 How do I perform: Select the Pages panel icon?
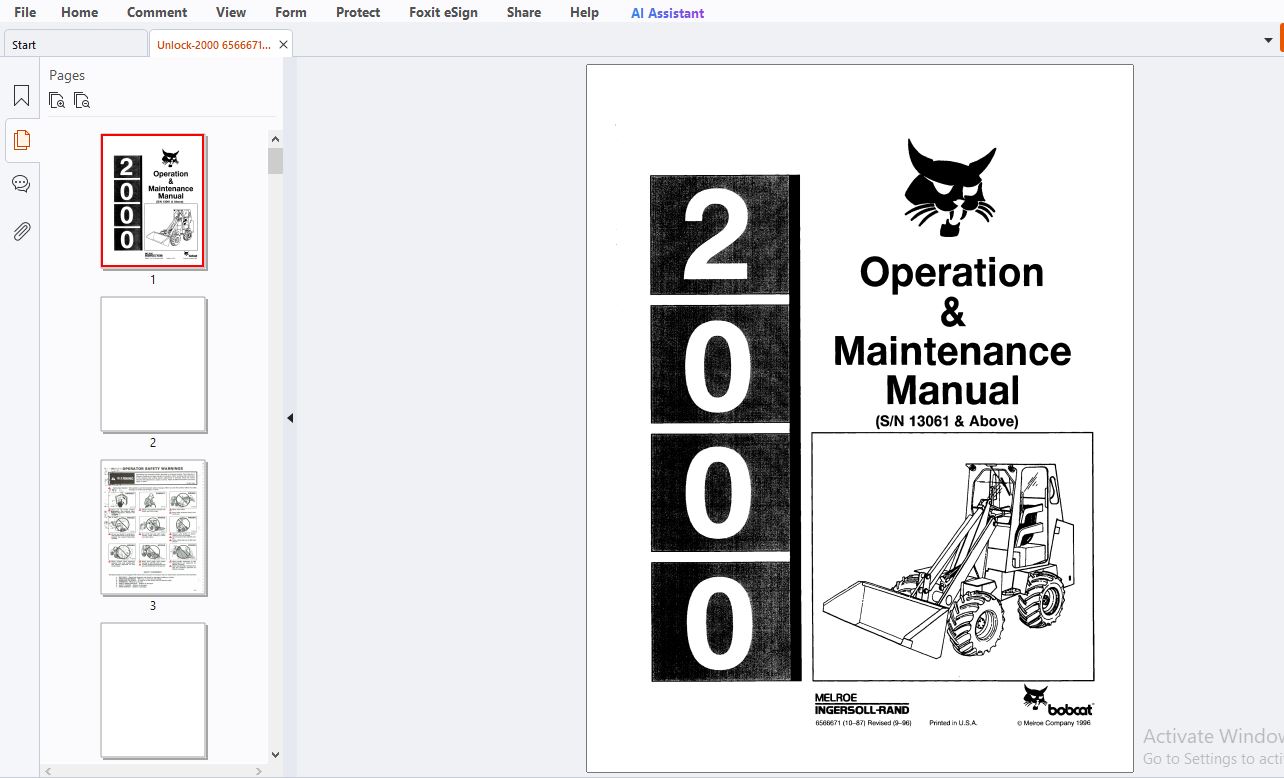point(21,140)
